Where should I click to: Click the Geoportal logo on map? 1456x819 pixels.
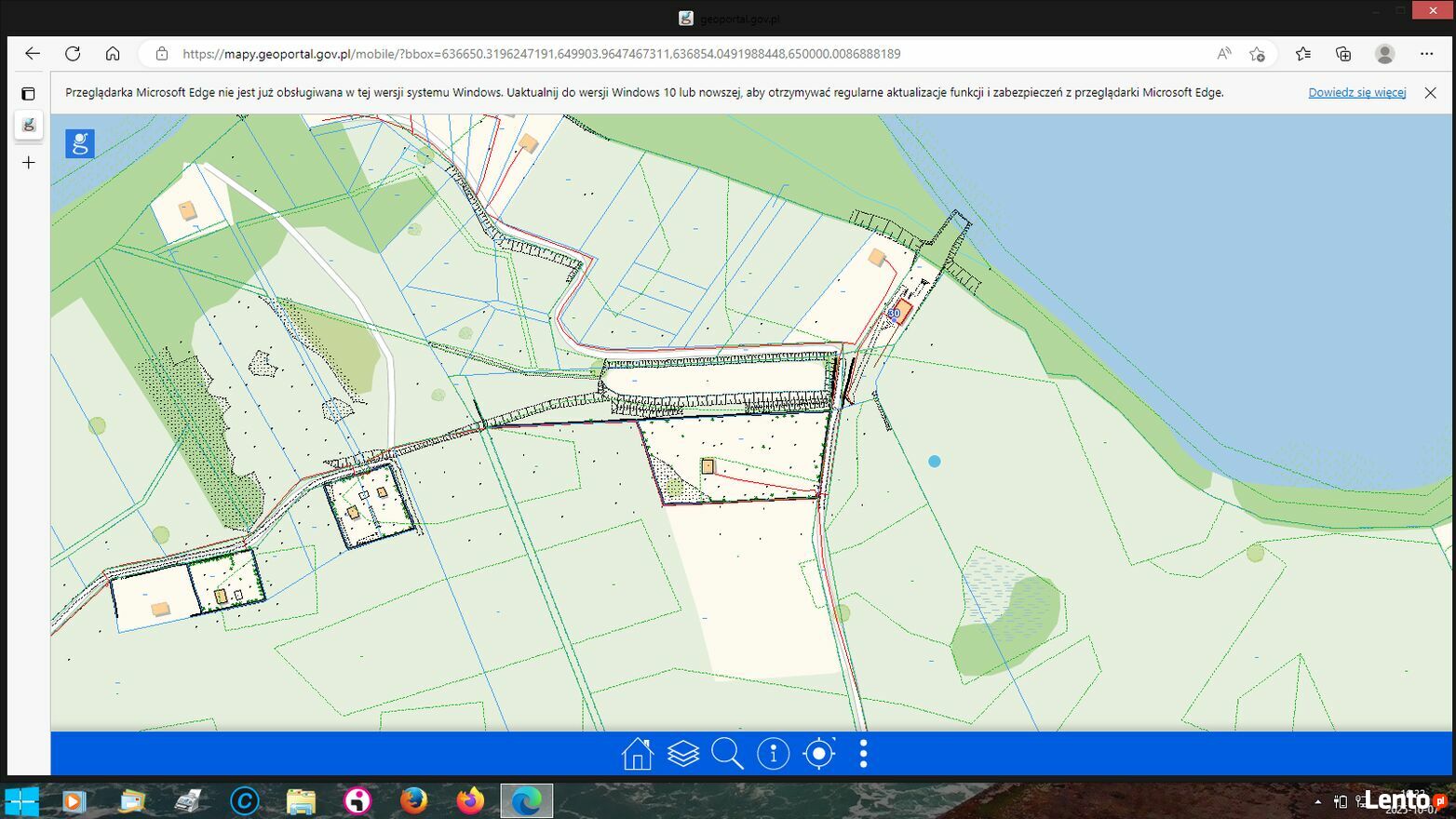(80, 143)
